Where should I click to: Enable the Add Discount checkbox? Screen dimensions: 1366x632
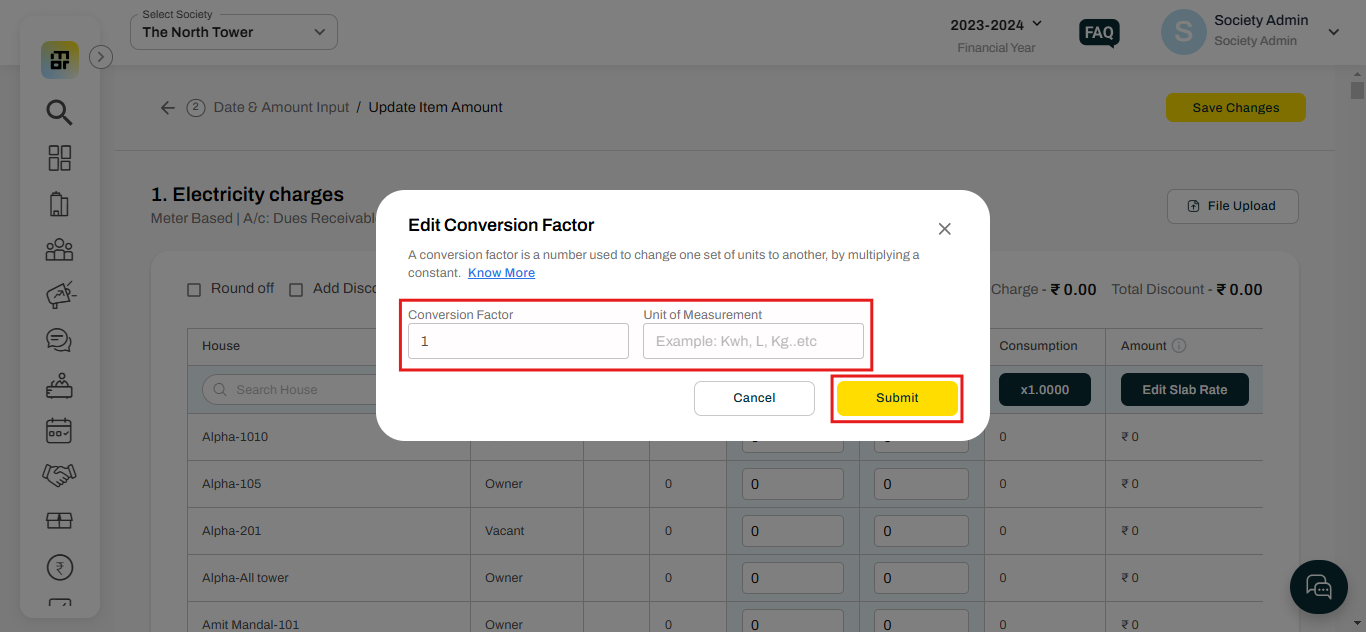click(x=296, y=290)
